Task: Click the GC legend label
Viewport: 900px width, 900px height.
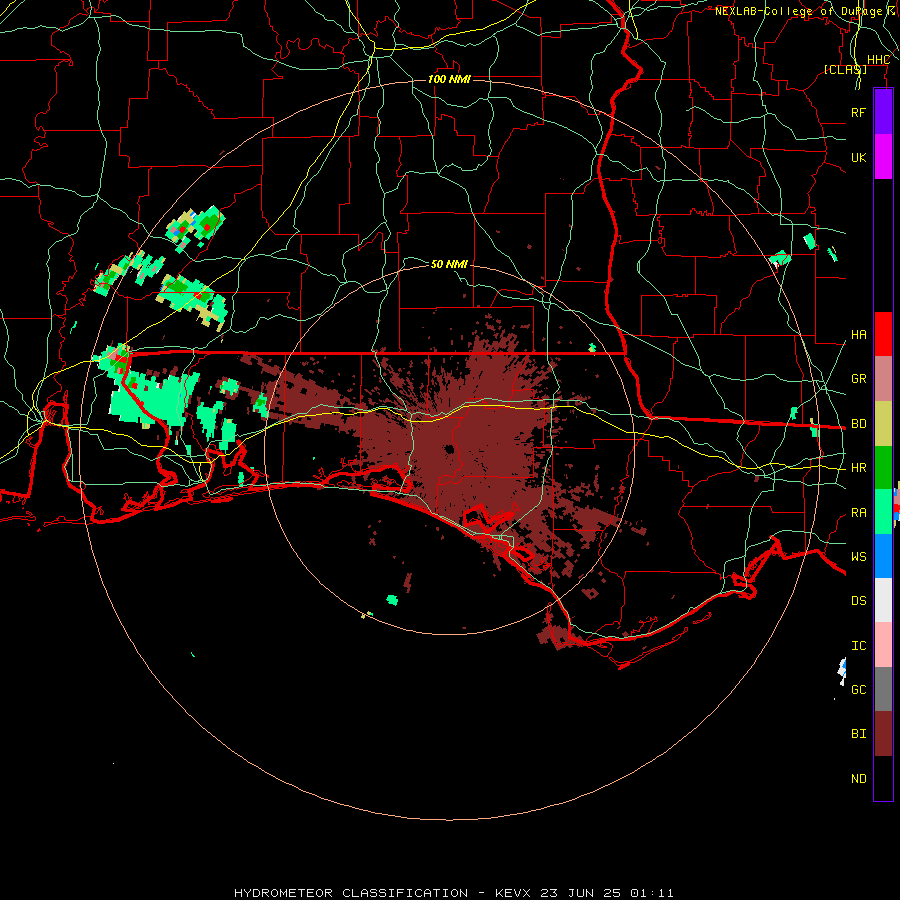Action: pyautogui.click(x=859, y=690)
